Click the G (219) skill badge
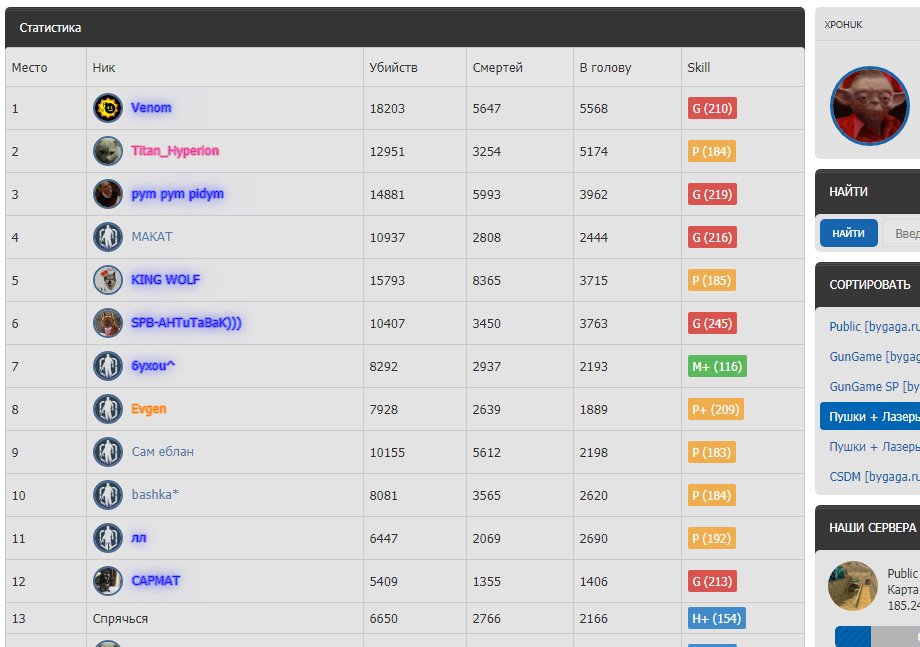Image resolution: width=920 pixels, height=647 pixels. pos(712,194)
